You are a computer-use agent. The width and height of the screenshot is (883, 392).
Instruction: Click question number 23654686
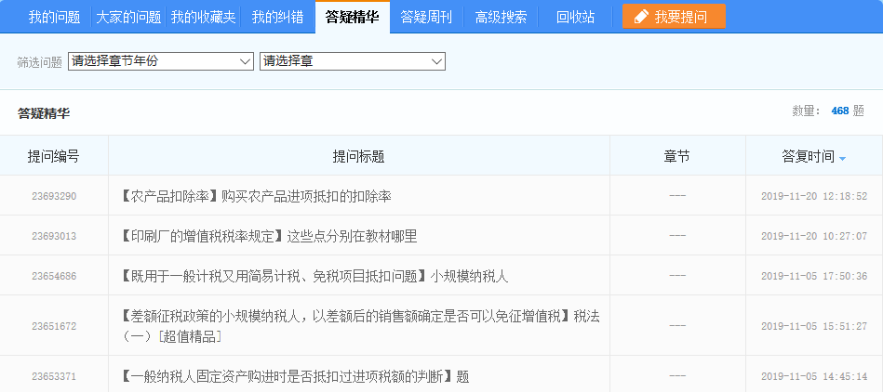[54, 277]
